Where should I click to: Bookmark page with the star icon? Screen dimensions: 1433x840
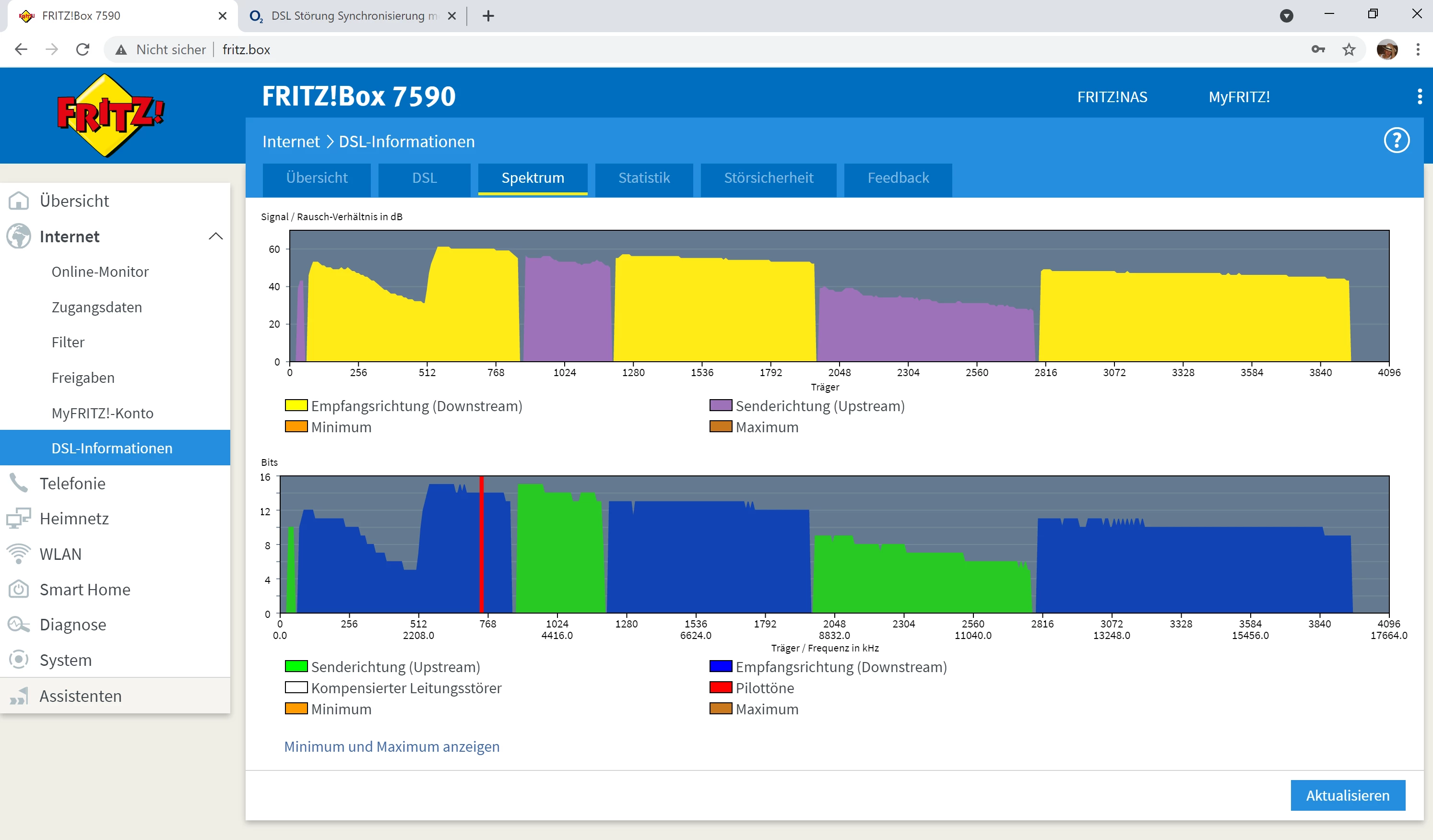(1349, 50)
